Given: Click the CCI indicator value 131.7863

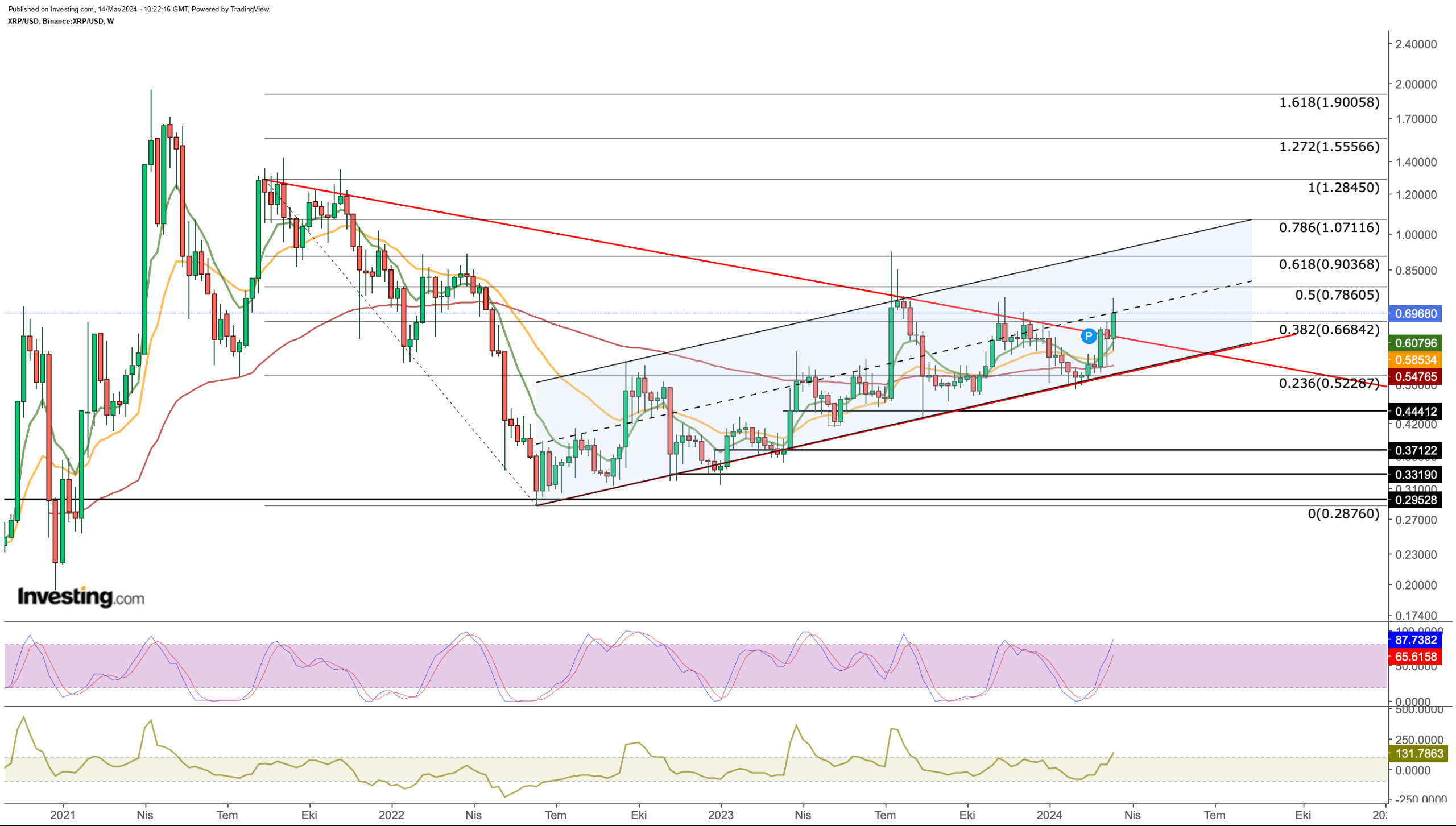Looking at the screenshot, I should (x=1418, y=753).
